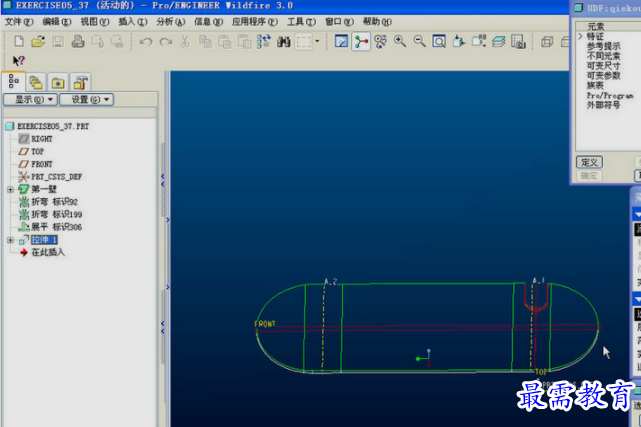Create a new file with the New icon
Image resolution: width=641 pixels, height=427 pixels.
click(x=19, y=41)
